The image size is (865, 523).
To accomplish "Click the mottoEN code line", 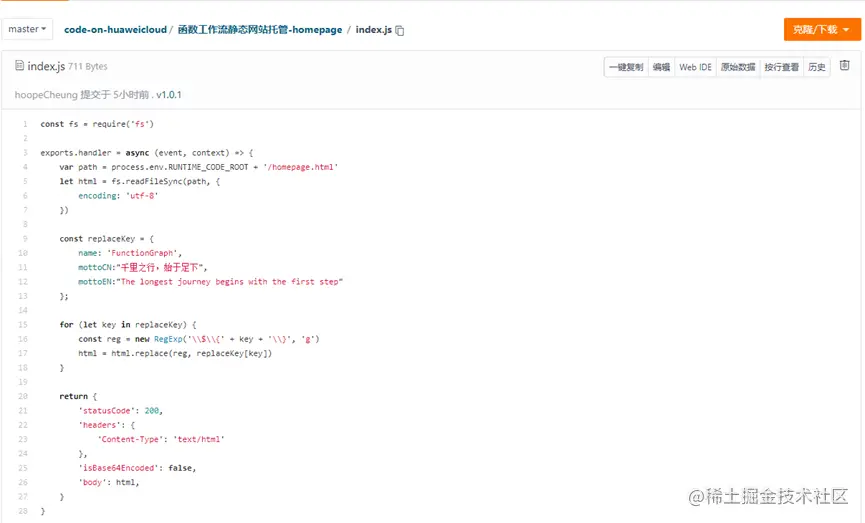I will [210, 282].
